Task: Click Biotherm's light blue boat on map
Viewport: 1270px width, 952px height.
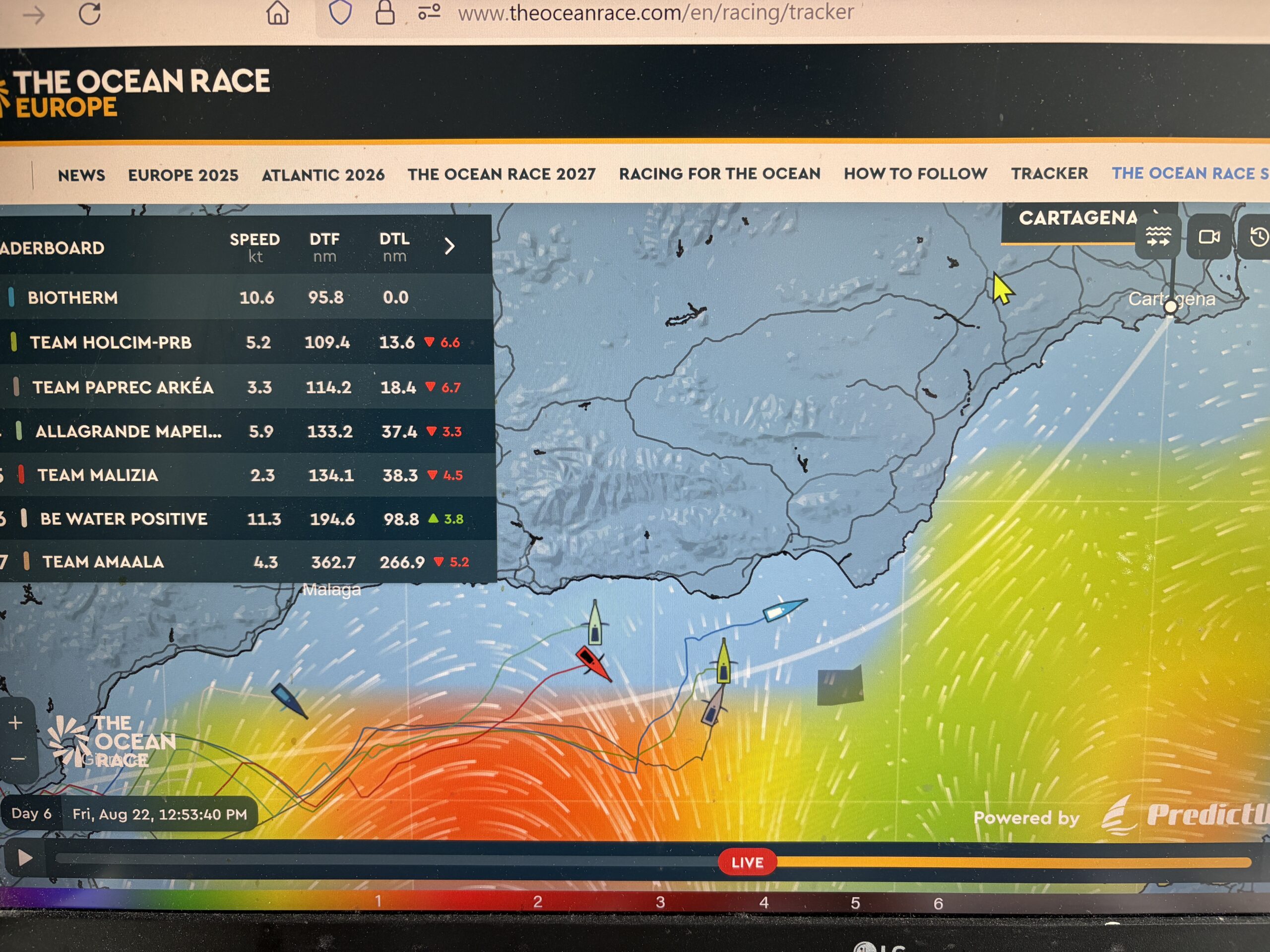Action: (x=784, y=609)
